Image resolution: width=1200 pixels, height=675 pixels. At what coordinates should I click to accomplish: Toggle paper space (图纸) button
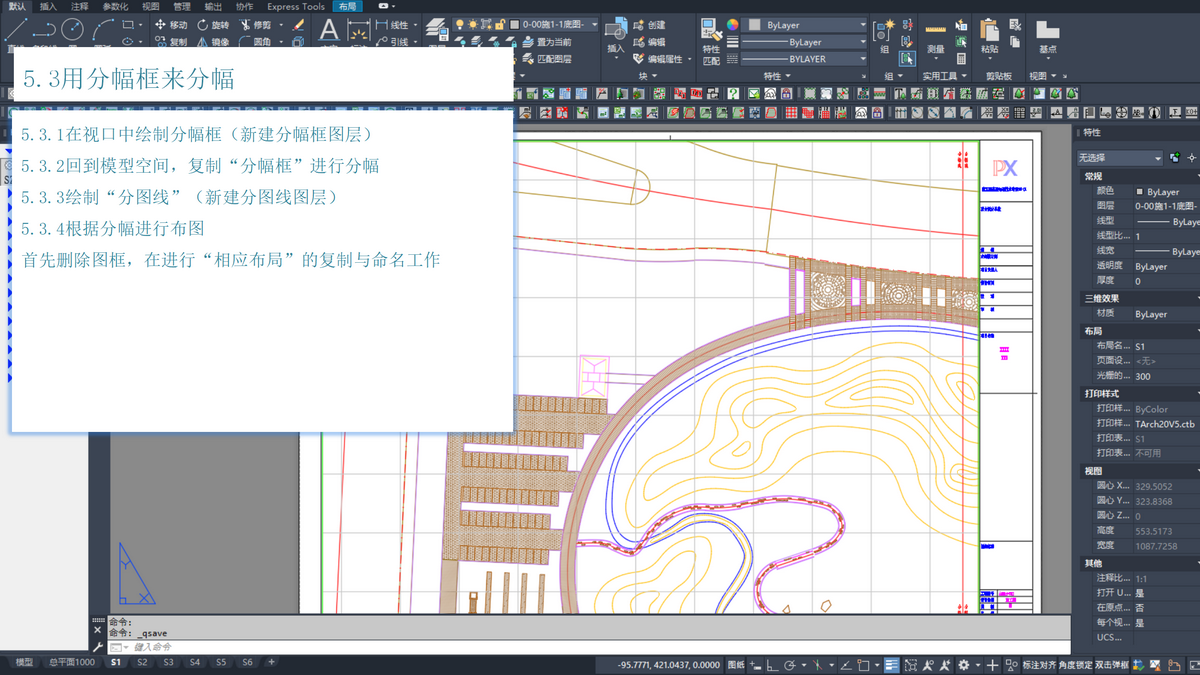[735, 665]
